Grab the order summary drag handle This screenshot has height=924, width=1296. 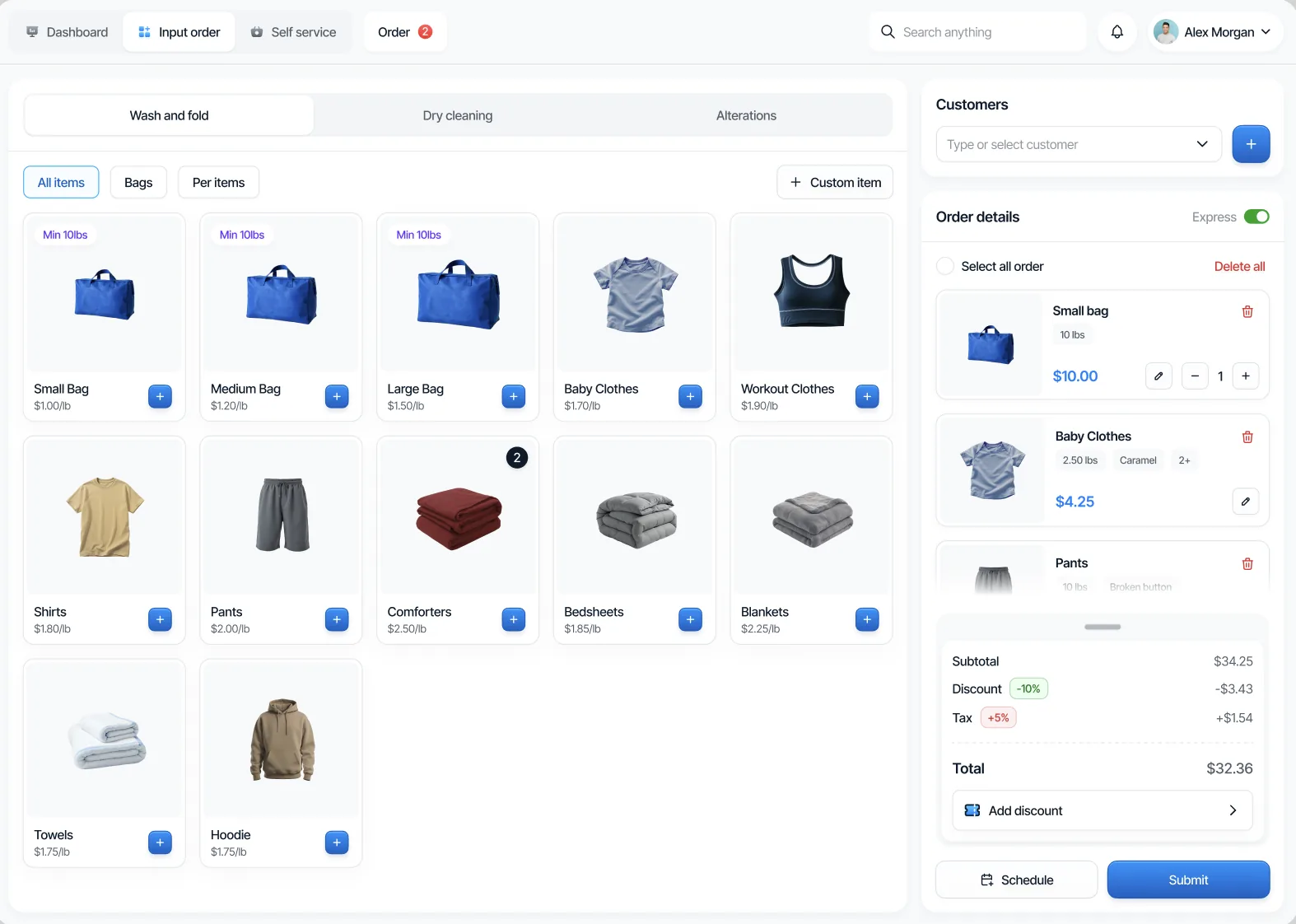click(x=1103, y=628)
